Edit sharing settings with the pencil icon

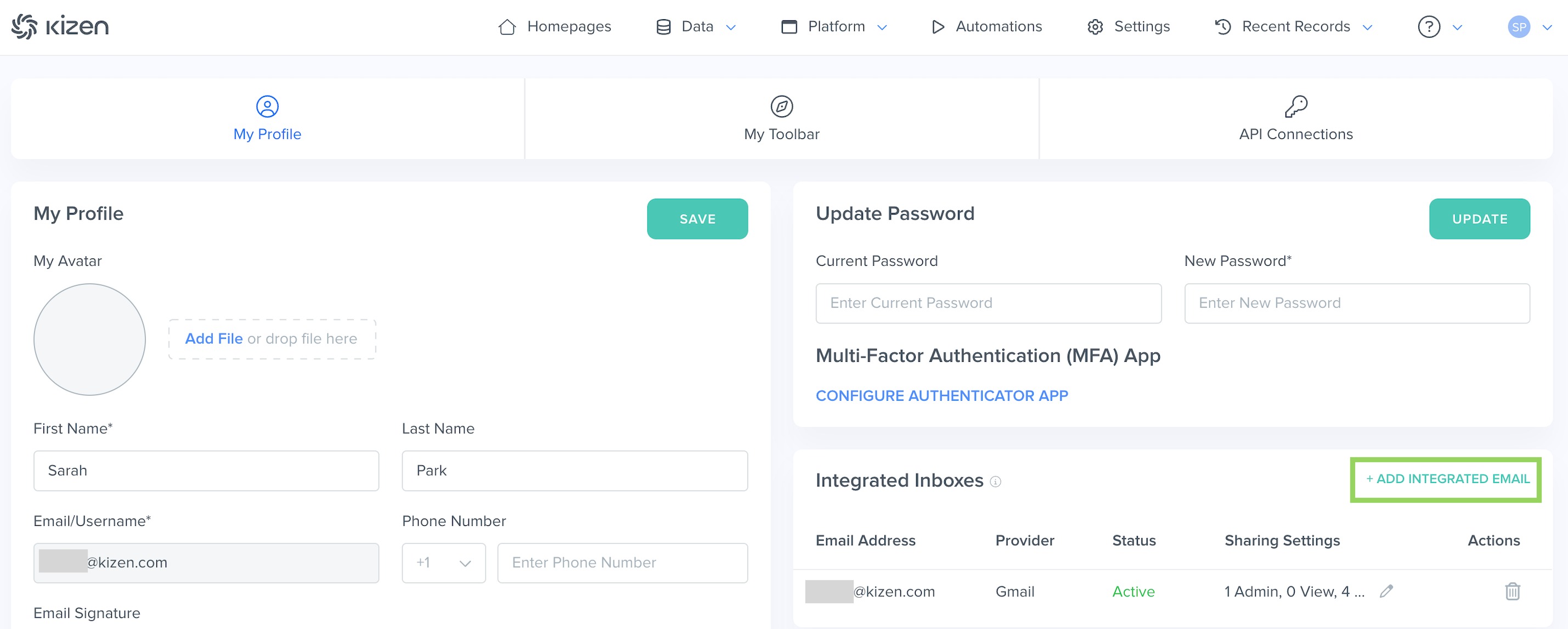coord(1386,591)
